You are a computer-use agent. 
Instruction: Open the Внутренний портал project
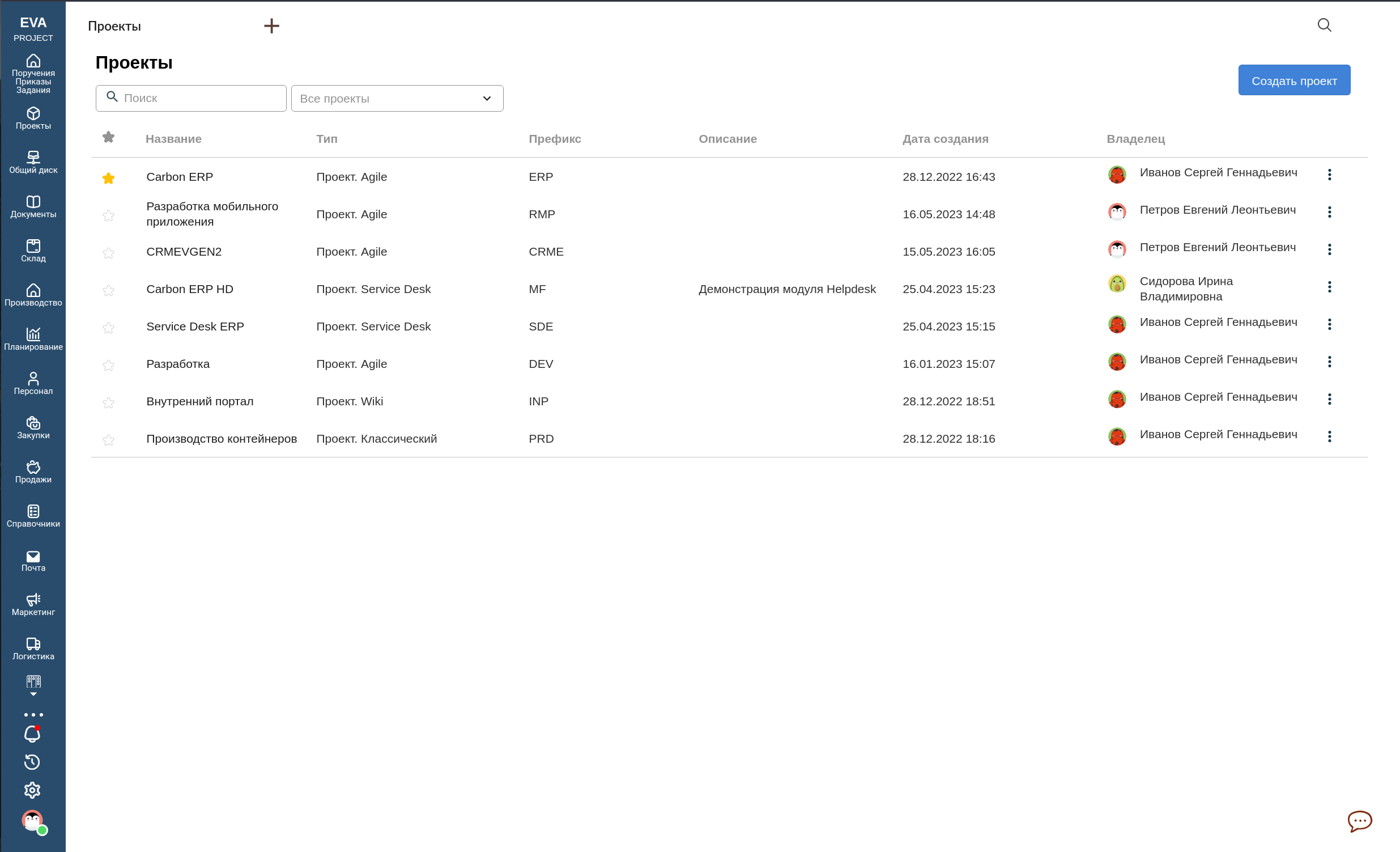[x=199, y=401]
